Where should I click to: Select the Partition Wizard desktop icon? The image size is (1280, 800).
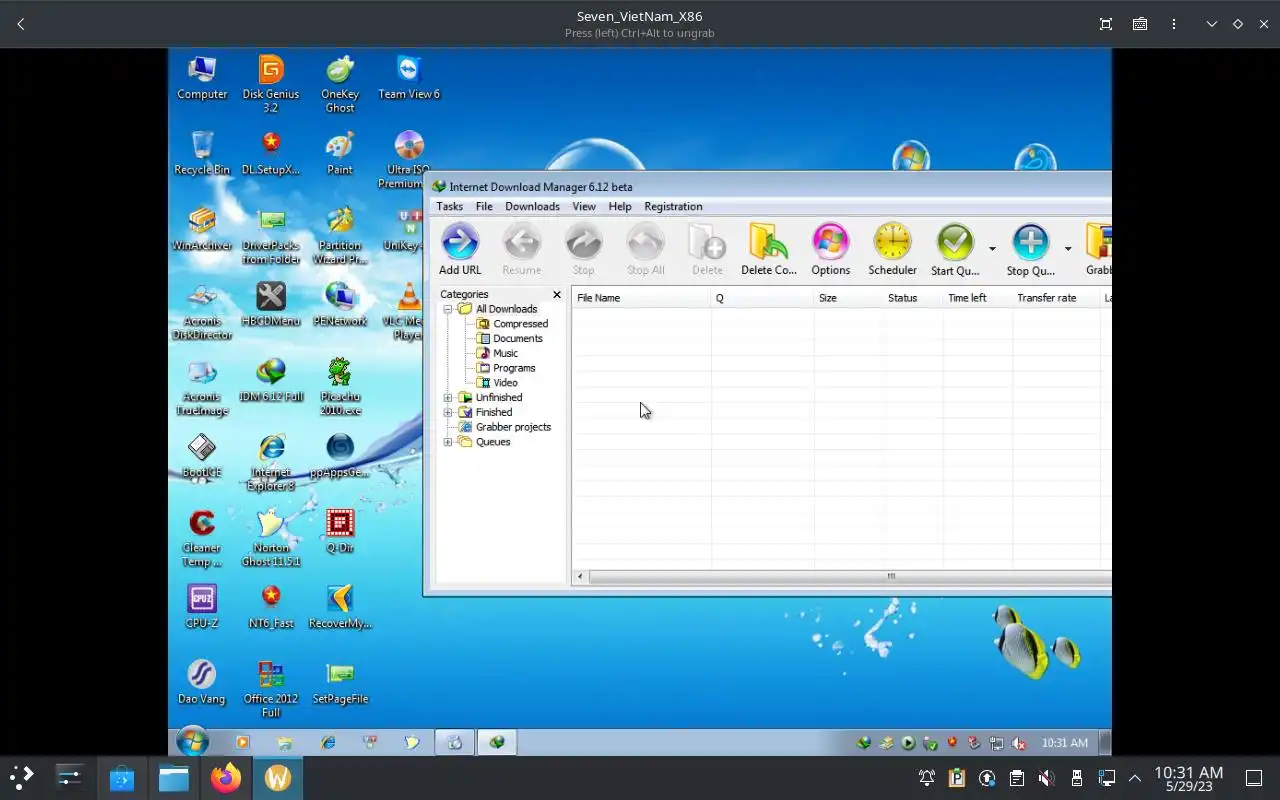(x=340, y=235)
